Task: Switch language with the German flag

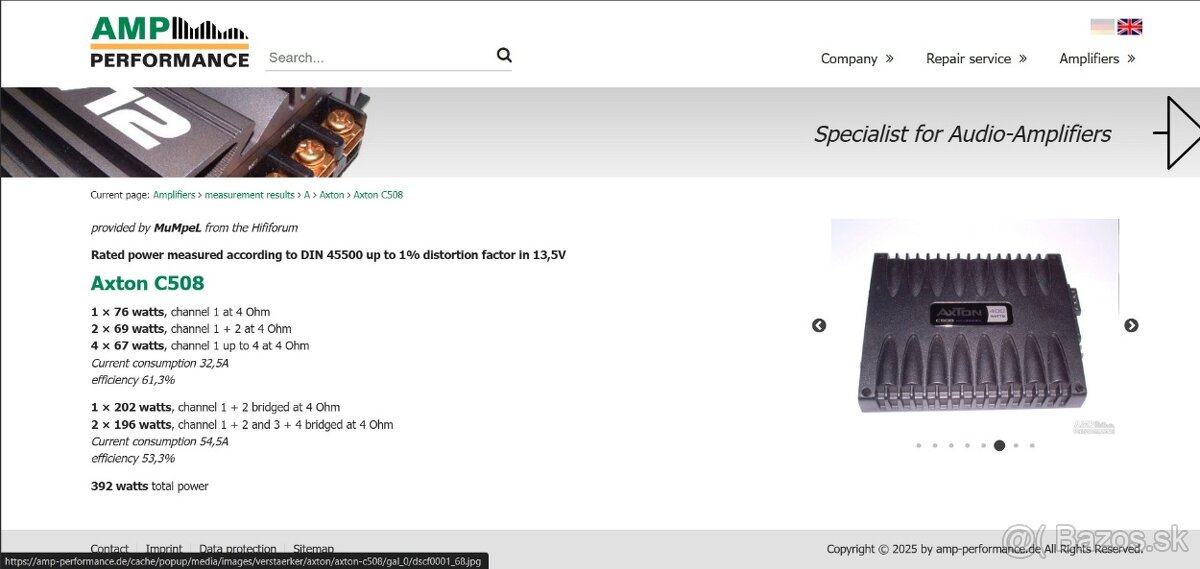Action: (1102, 27)
